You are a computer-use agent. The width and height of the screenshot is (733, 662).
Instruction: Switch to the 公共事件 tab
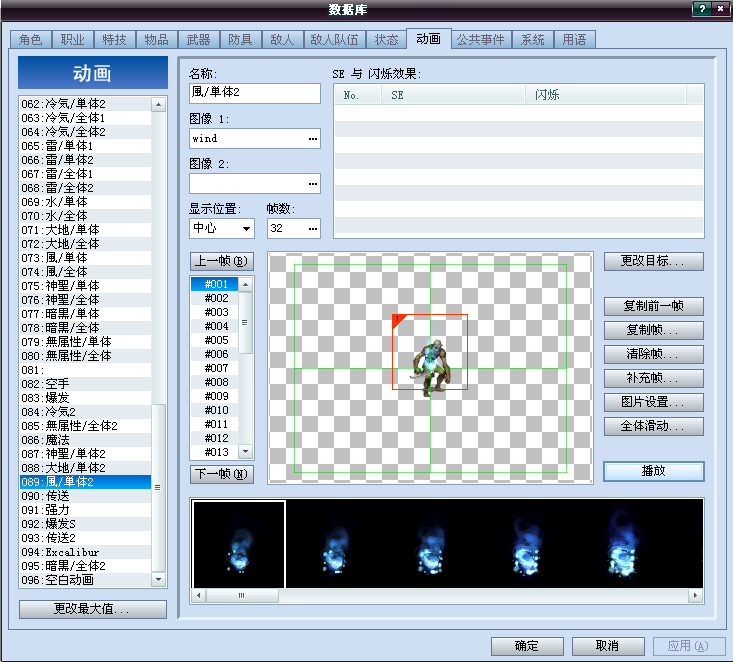coord(481,40)
